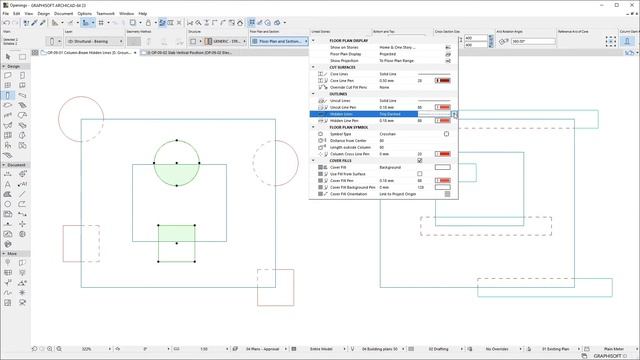
Task: Click the Length outside Column row
Action: [x=384, y=147]
